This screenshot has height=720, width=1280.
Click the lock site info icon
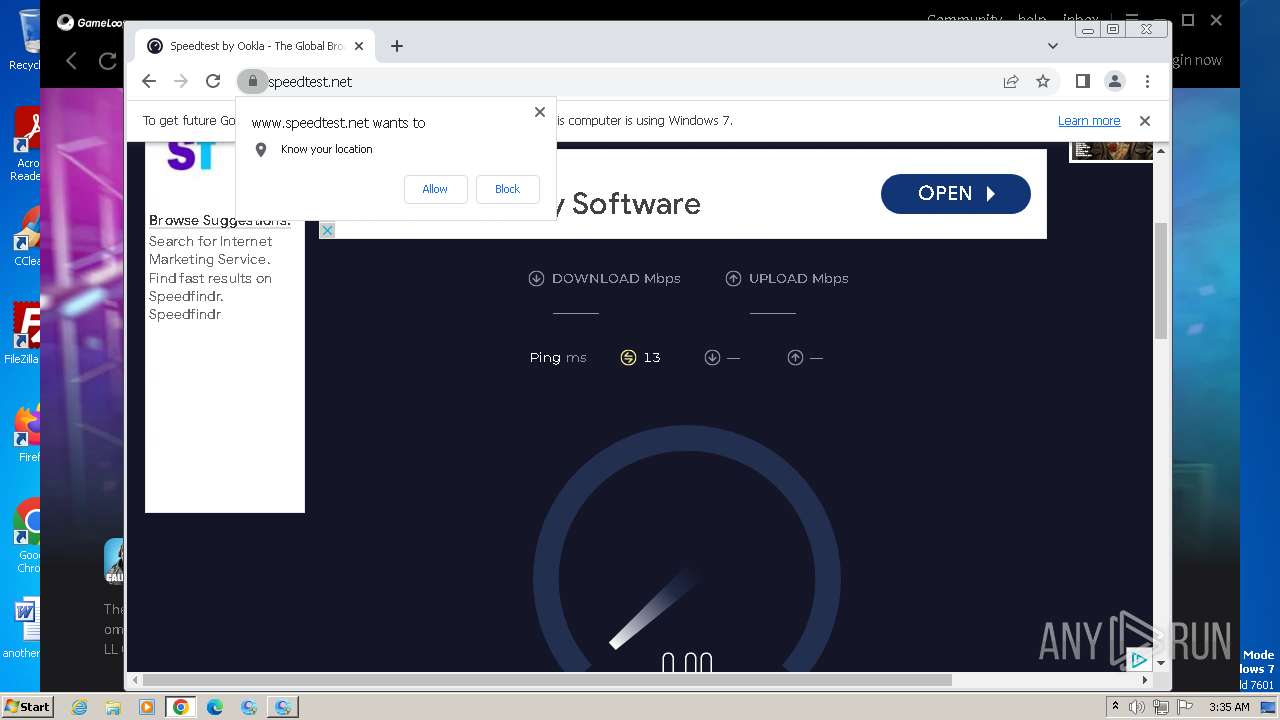253,81
